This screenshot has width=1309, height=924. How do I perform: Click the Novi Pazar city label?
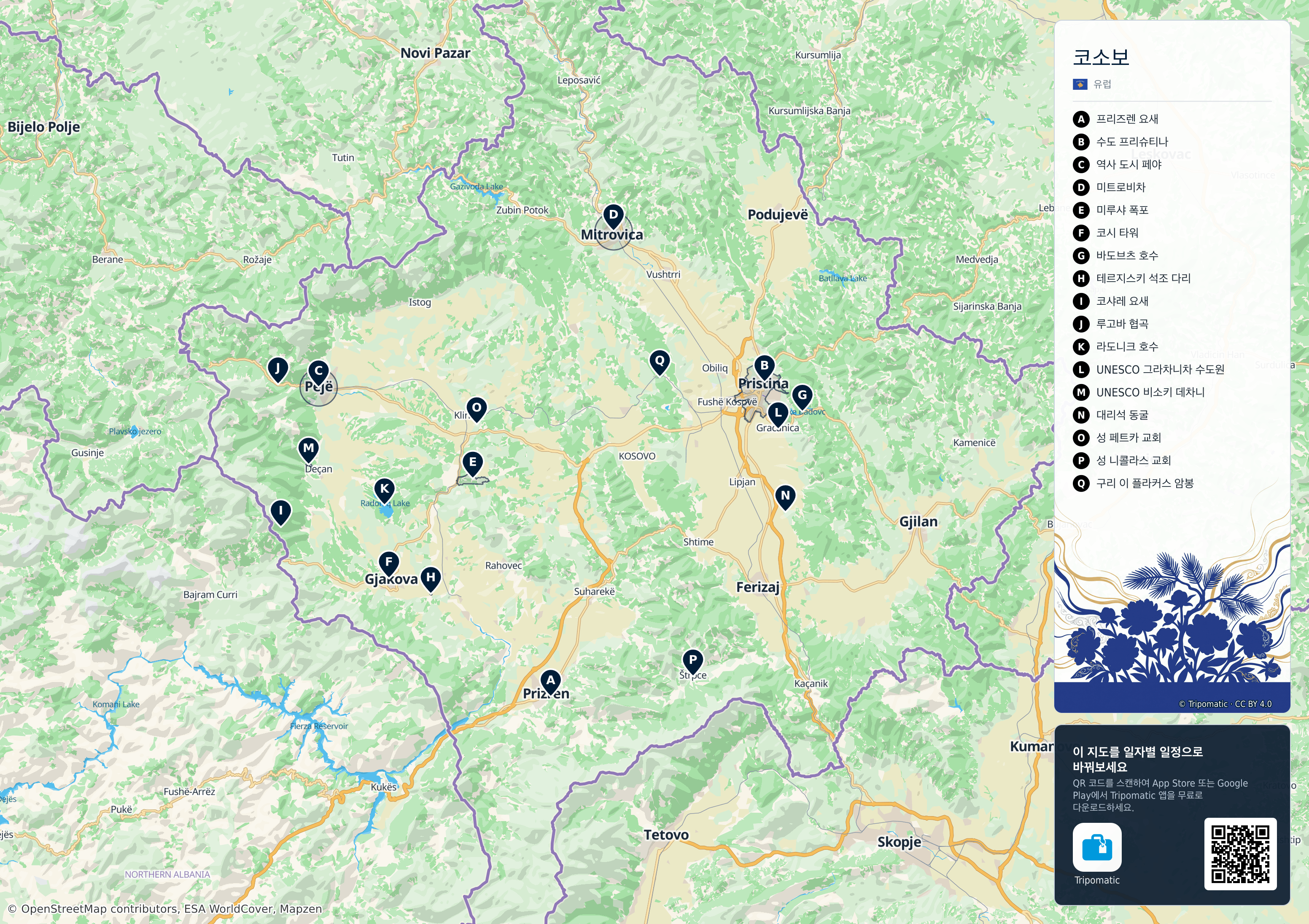436,54
